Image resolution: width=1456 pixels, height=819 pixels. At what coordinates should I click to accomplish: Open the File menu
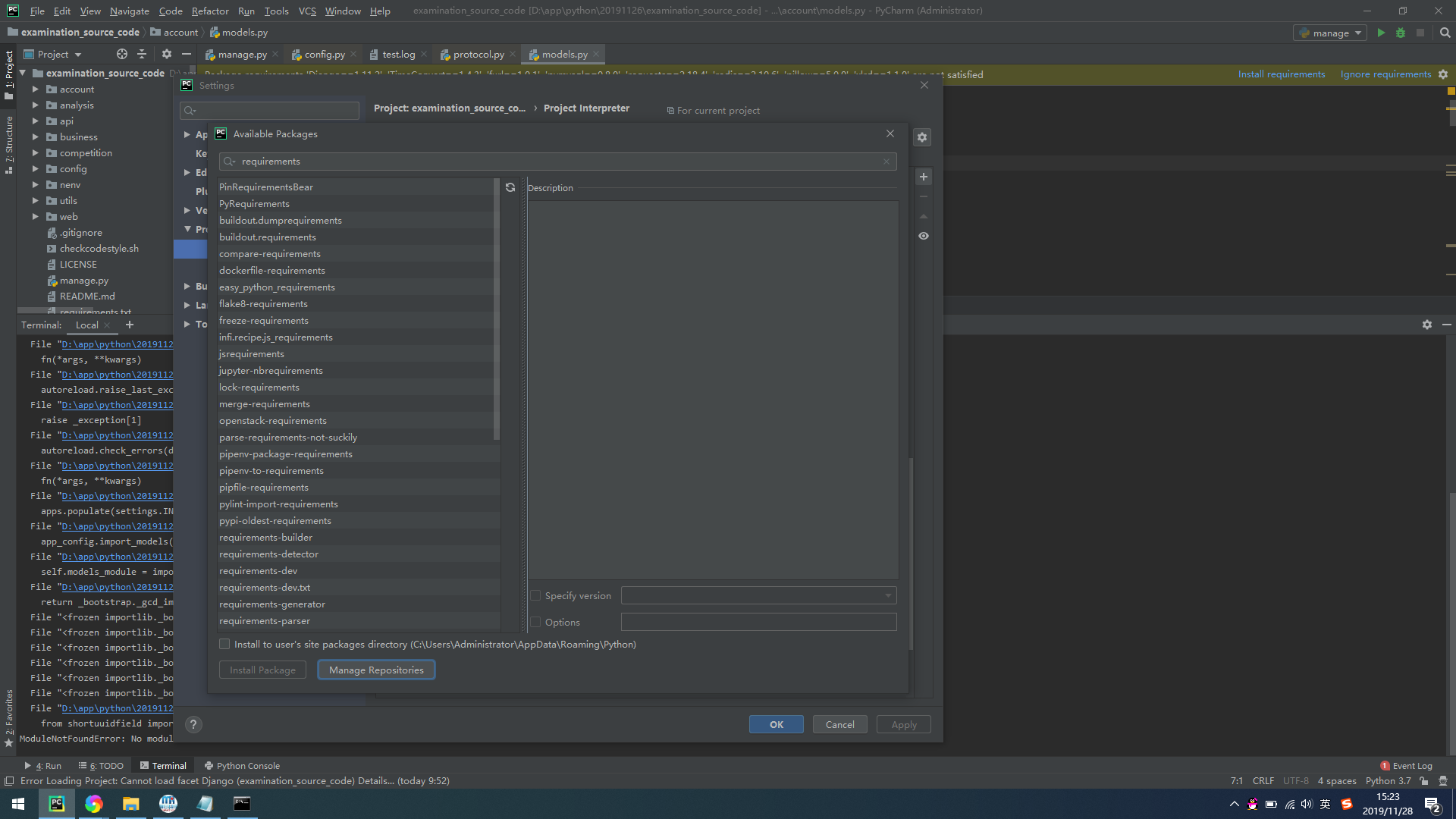[x=37, y=11]
